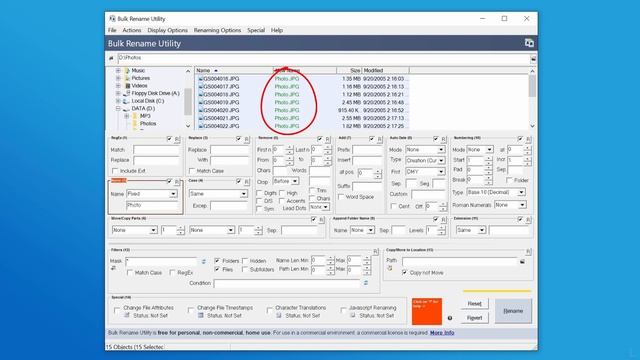The image size is (640, 360).
Task: Expand the Music folder tree node
Action: 118,71
